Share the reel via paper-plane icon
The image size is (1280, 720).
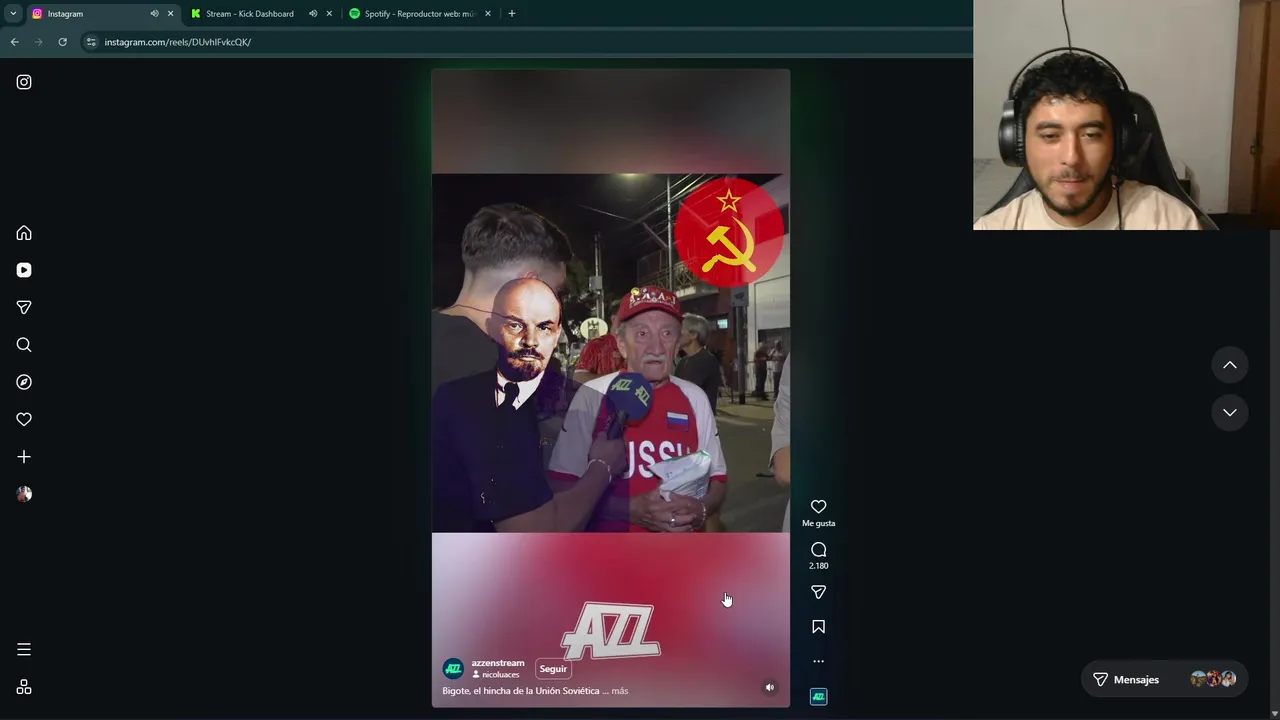(x=818, y=592)
